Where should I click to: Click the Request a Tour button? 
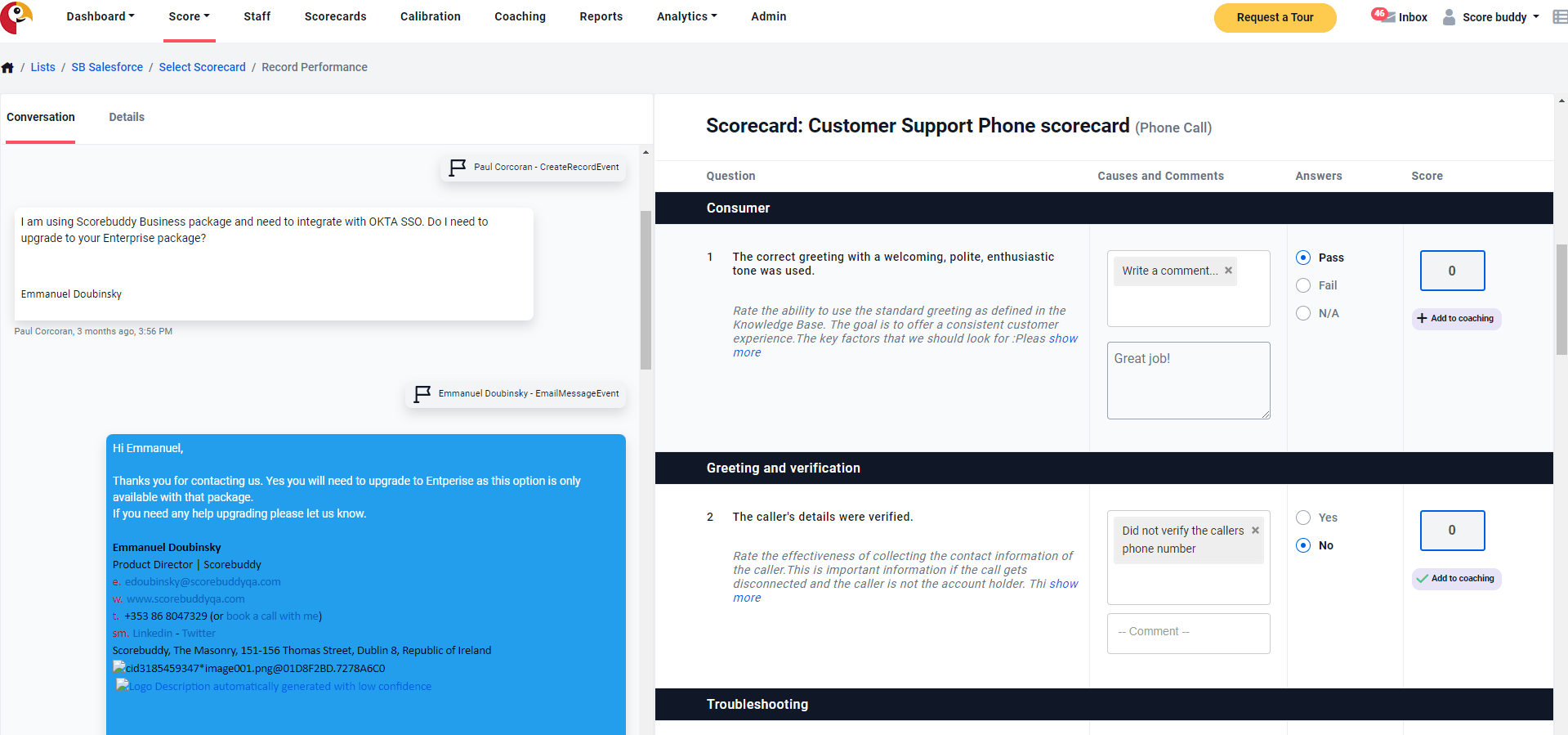[1275, 17]
